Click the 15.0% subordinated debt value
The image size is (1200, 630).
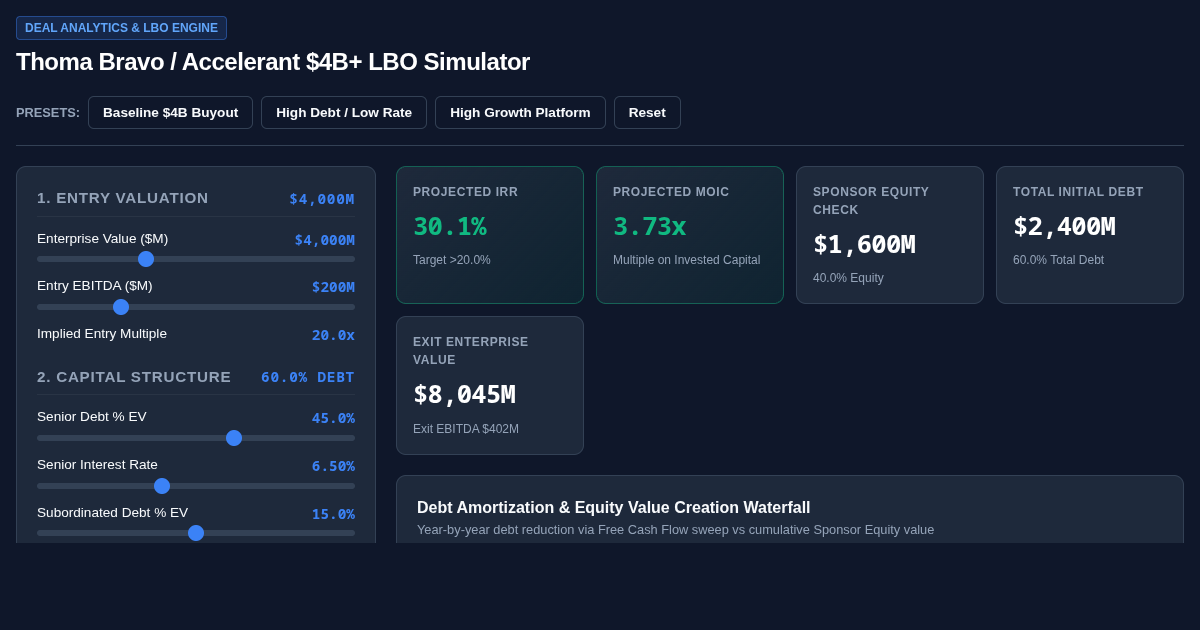click(x=333, y=514)
